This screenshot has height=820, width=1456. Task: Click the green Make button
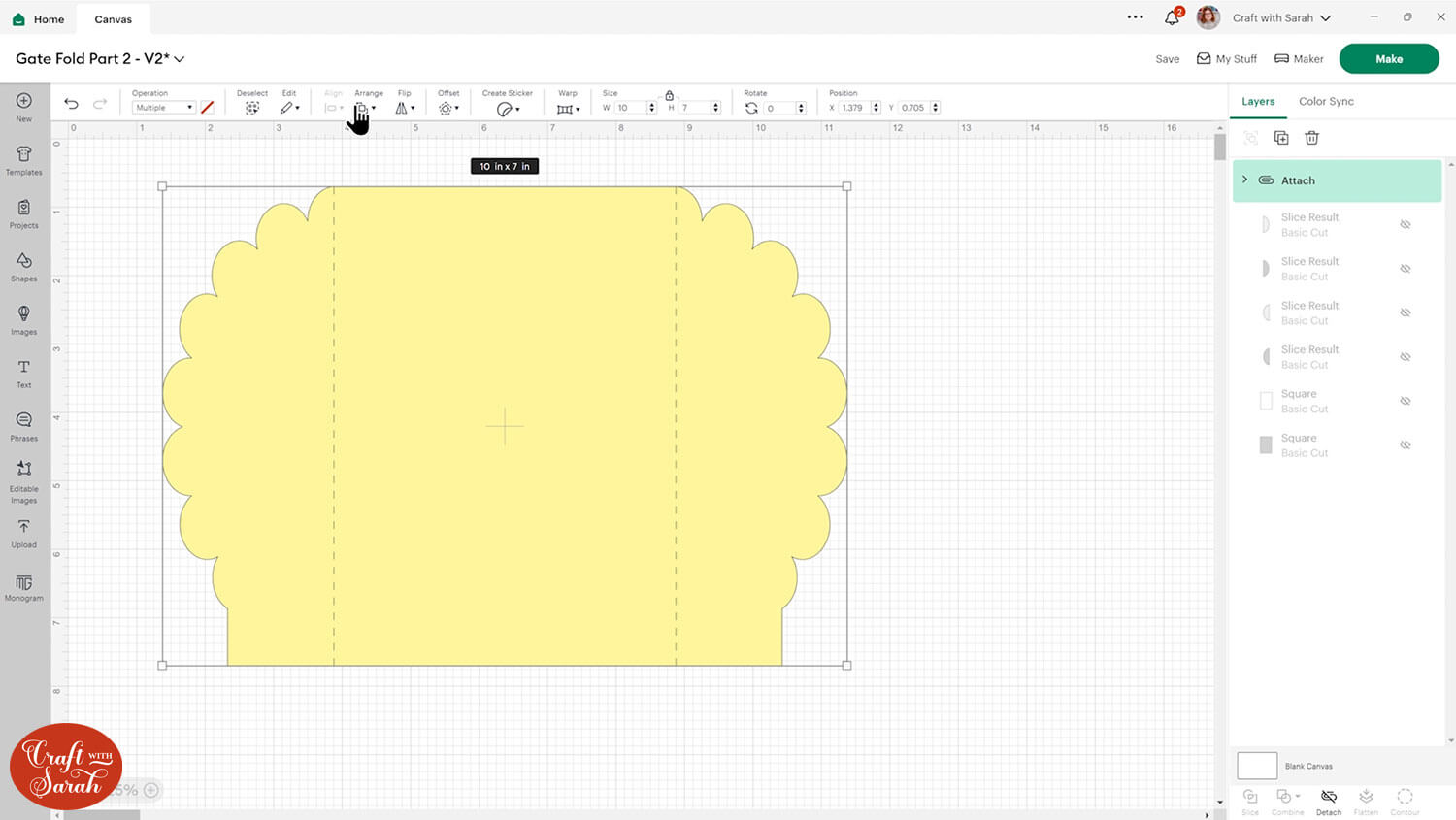1388,59
